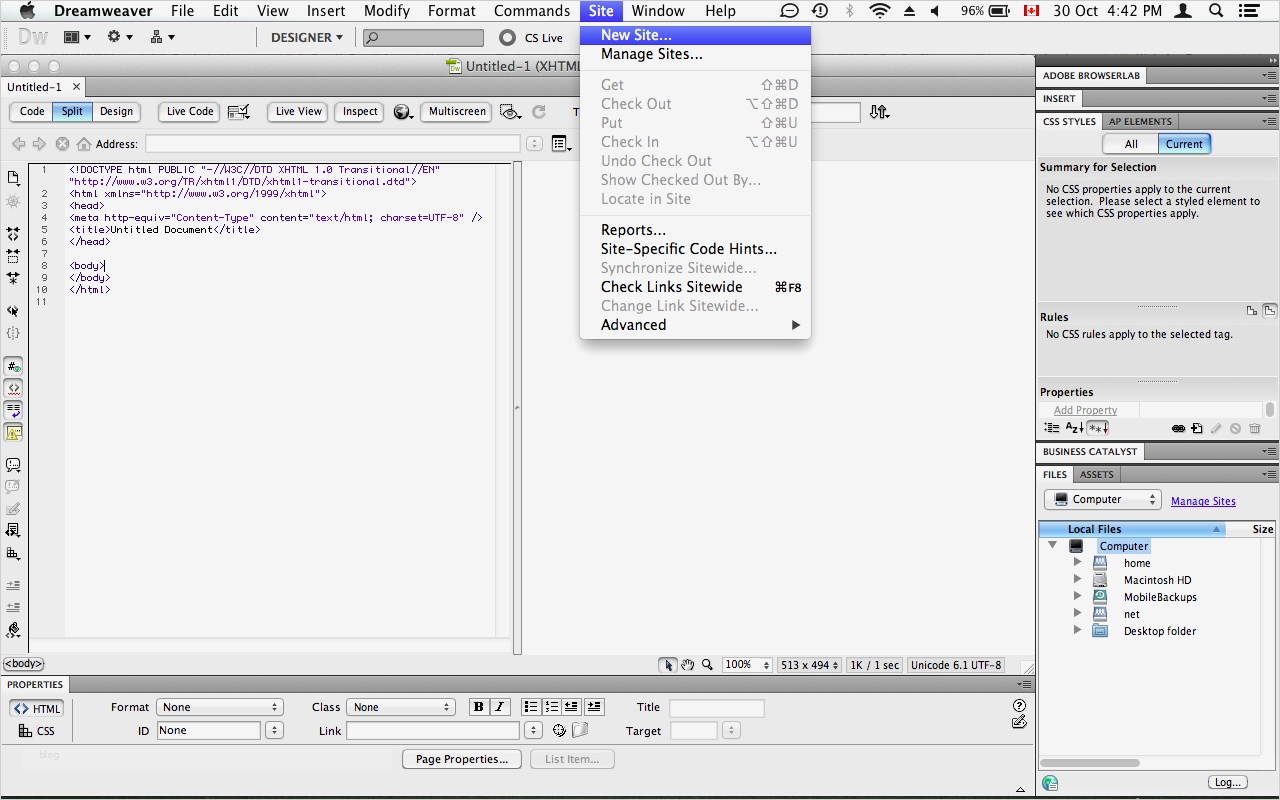Viewport: 1280px width, 800px height.
Task: Click the Address input field
Action: [x=332, y=144]
